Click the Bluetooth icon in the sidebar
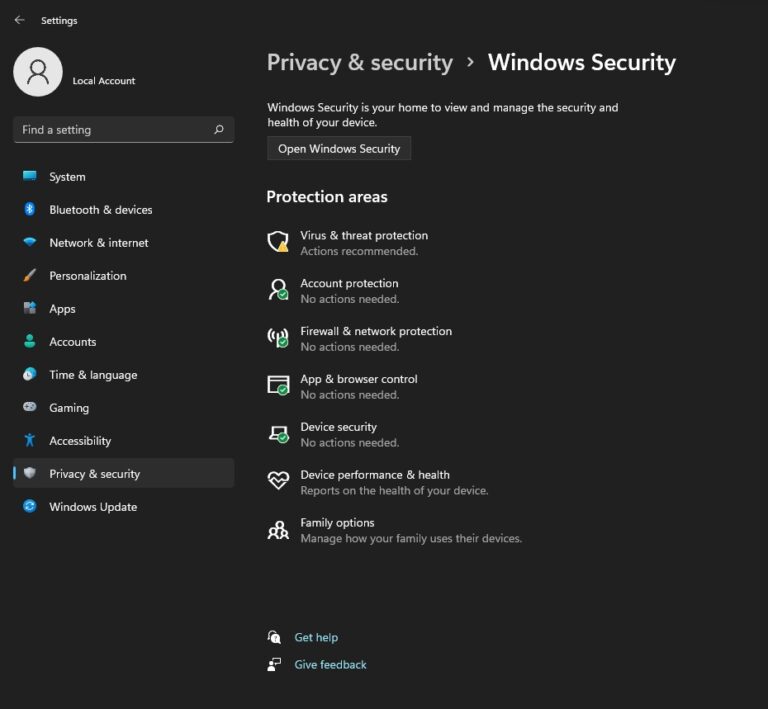The width and height of the screenshot is (768, 709). tap(30, 209)
